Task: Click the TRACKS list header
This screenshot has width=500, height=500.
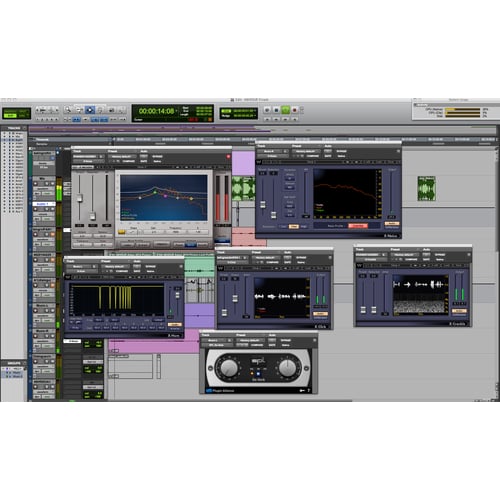Action: point(14,128)
